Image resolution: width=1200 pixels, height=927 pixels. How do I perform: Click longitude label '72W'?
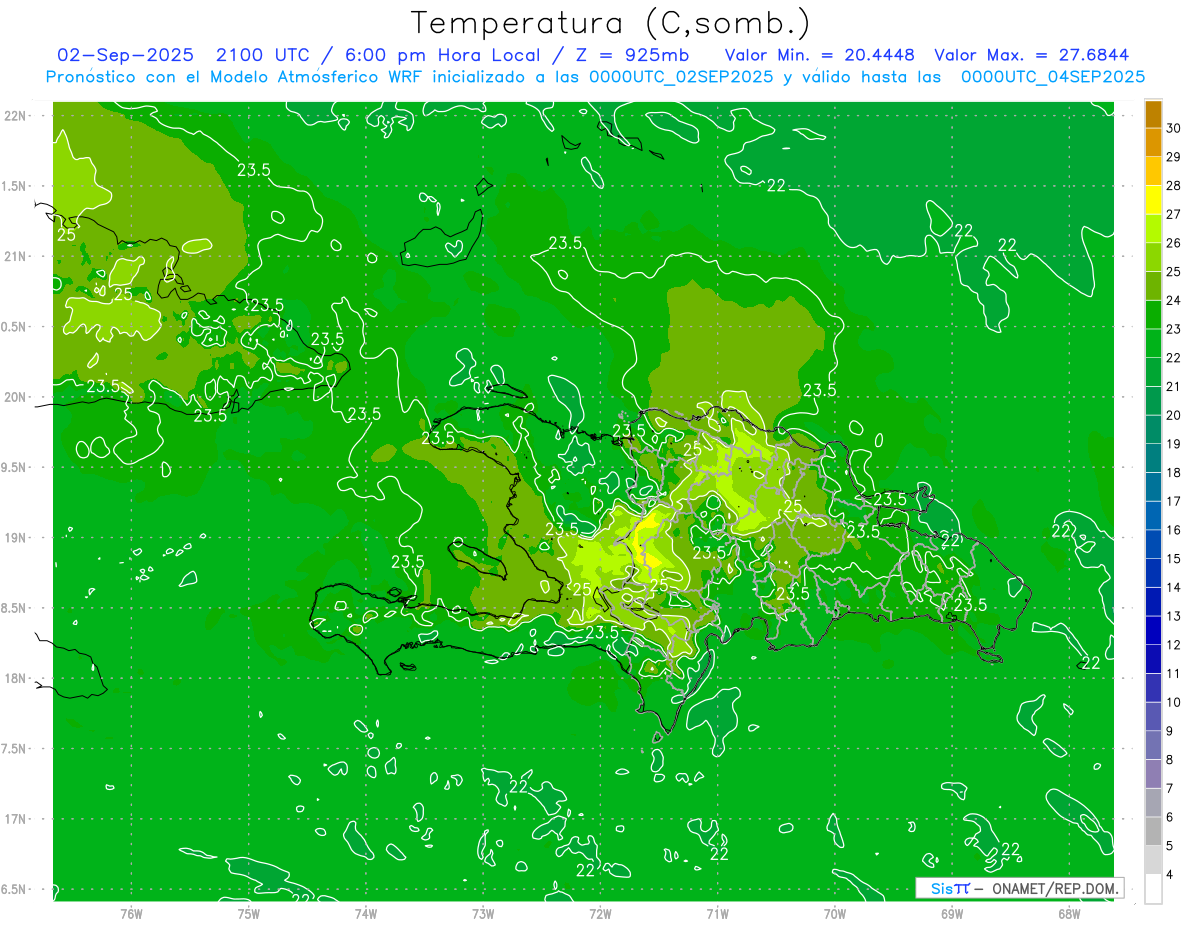pyautogui.click(x=600, y=914)
